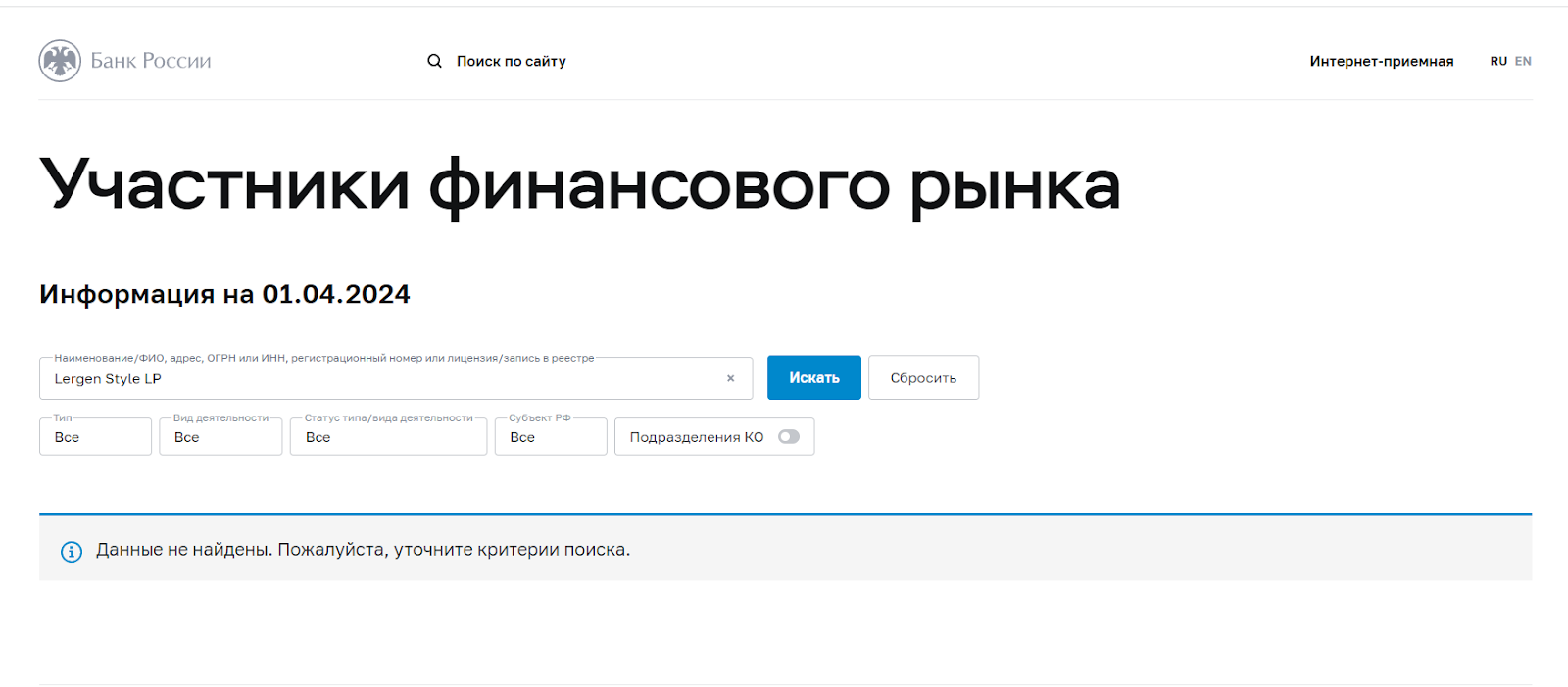1568x687 pixels.
Task: Toggle the Подразделения КО switch
Action: (789, 437)
